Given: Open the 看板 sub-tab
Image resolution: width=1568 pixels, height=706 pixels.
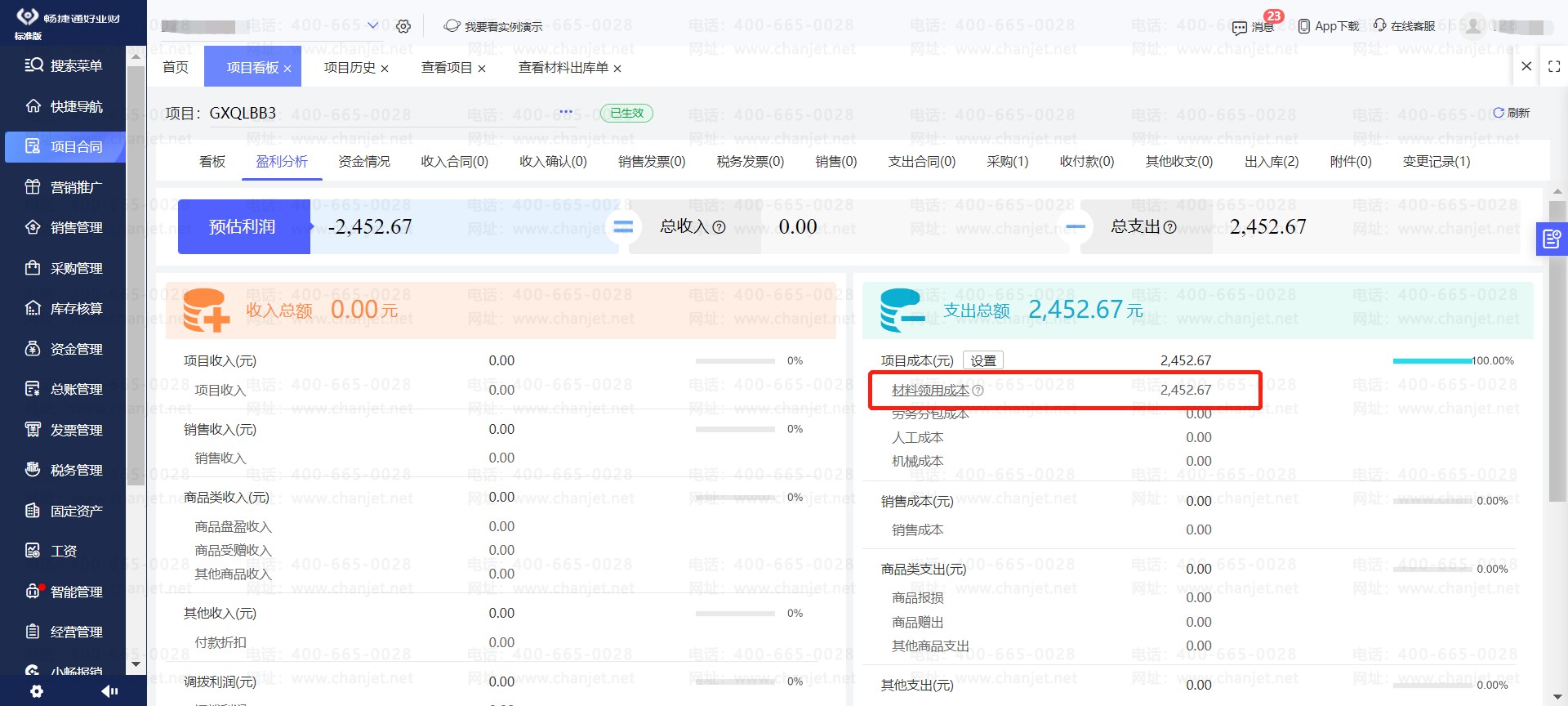Looking at the screenshot, I should 212,162.
